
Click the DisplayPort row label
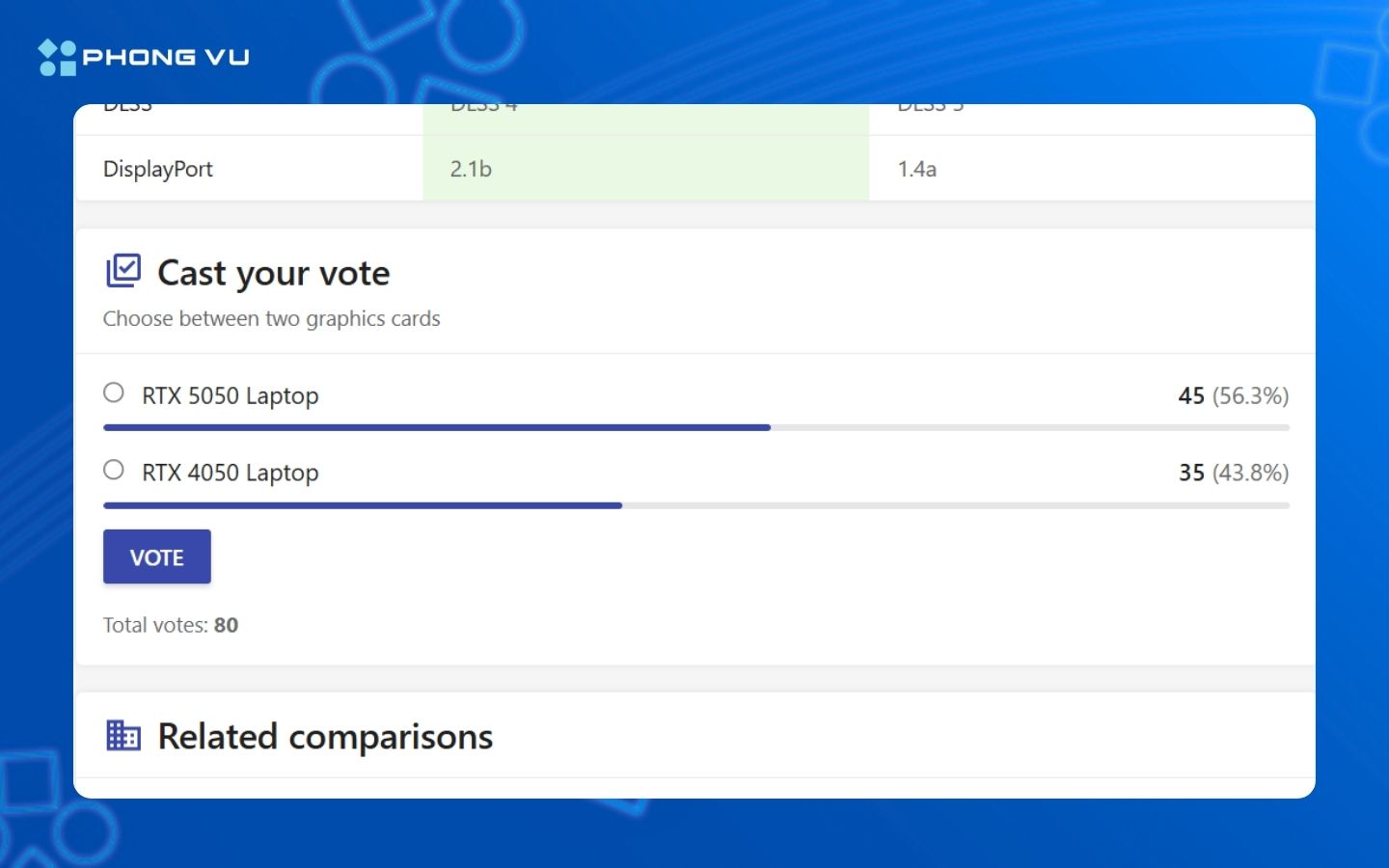coord(158,169)
